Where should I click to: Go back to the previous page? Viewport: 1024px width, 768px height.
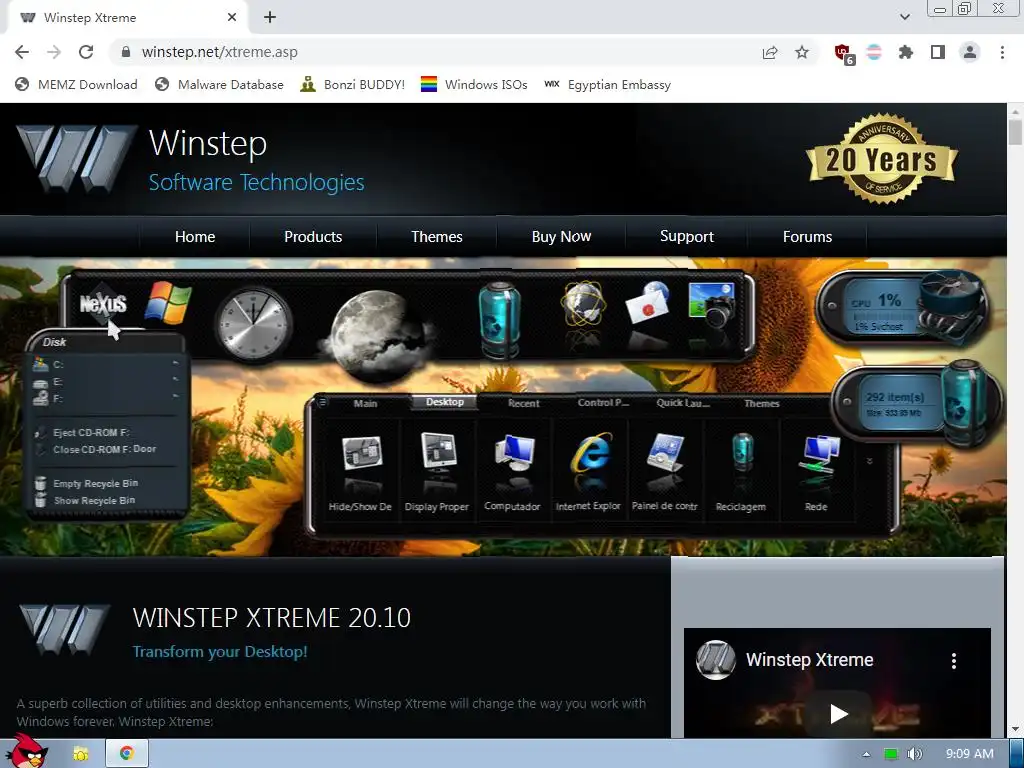click(22, 52)
